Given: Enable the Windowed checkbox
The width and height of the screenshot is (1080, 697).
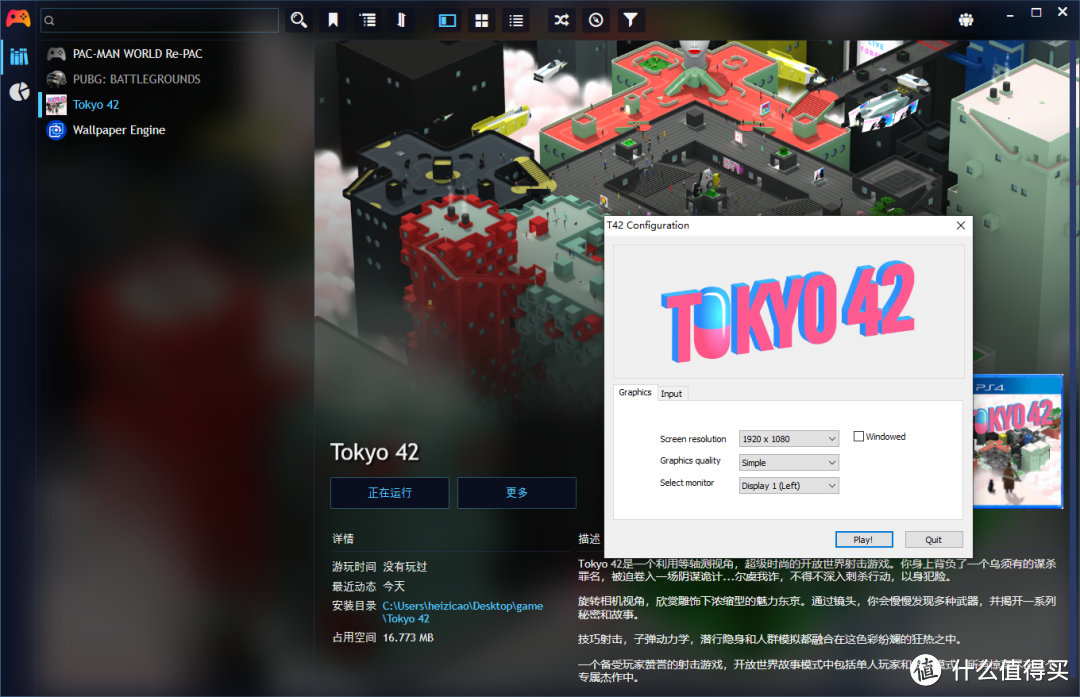Looking at the screenshot, I should pos(858,437).
